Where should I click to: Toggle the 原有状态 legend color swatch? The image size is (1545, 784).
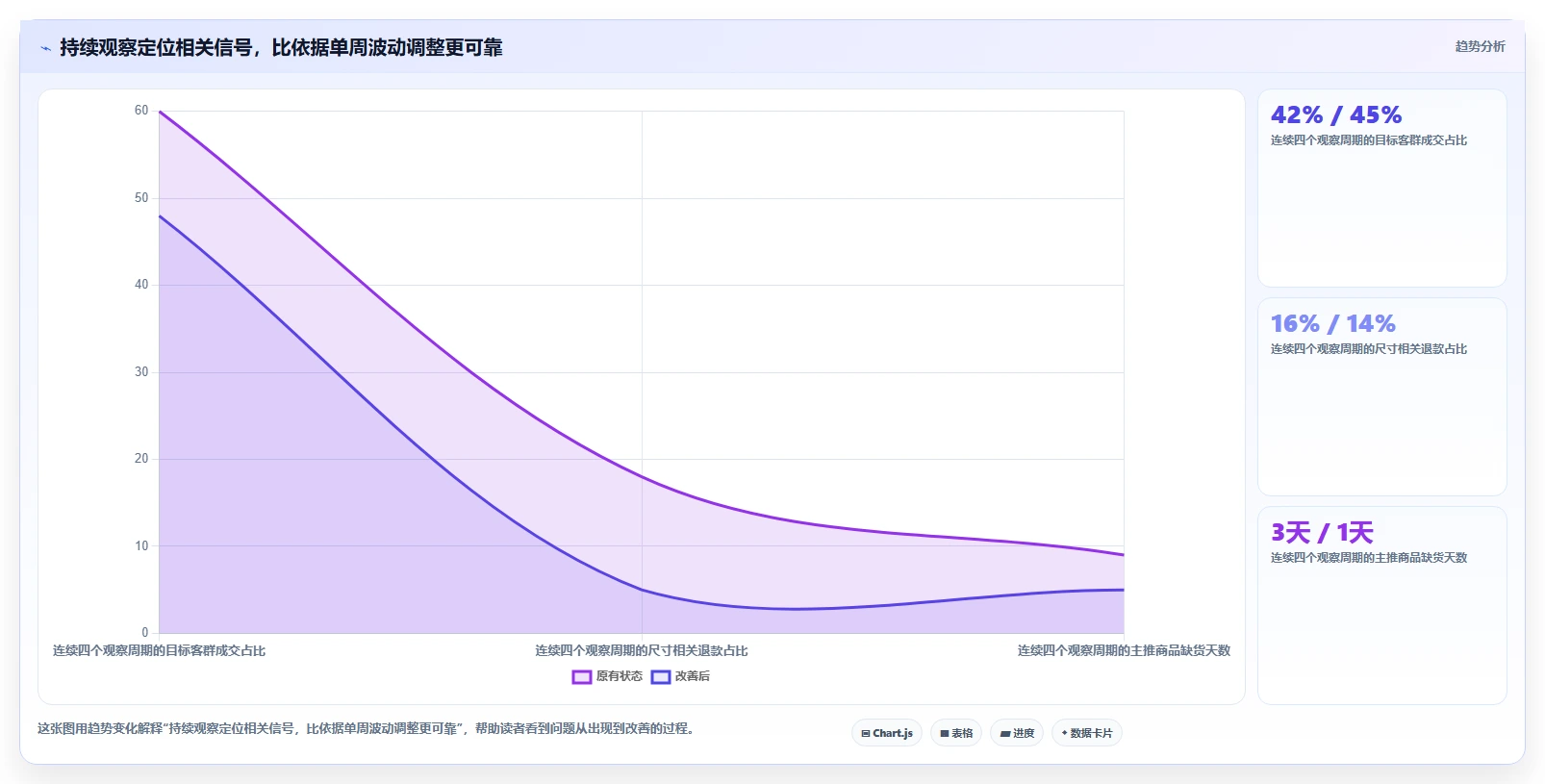581,677
